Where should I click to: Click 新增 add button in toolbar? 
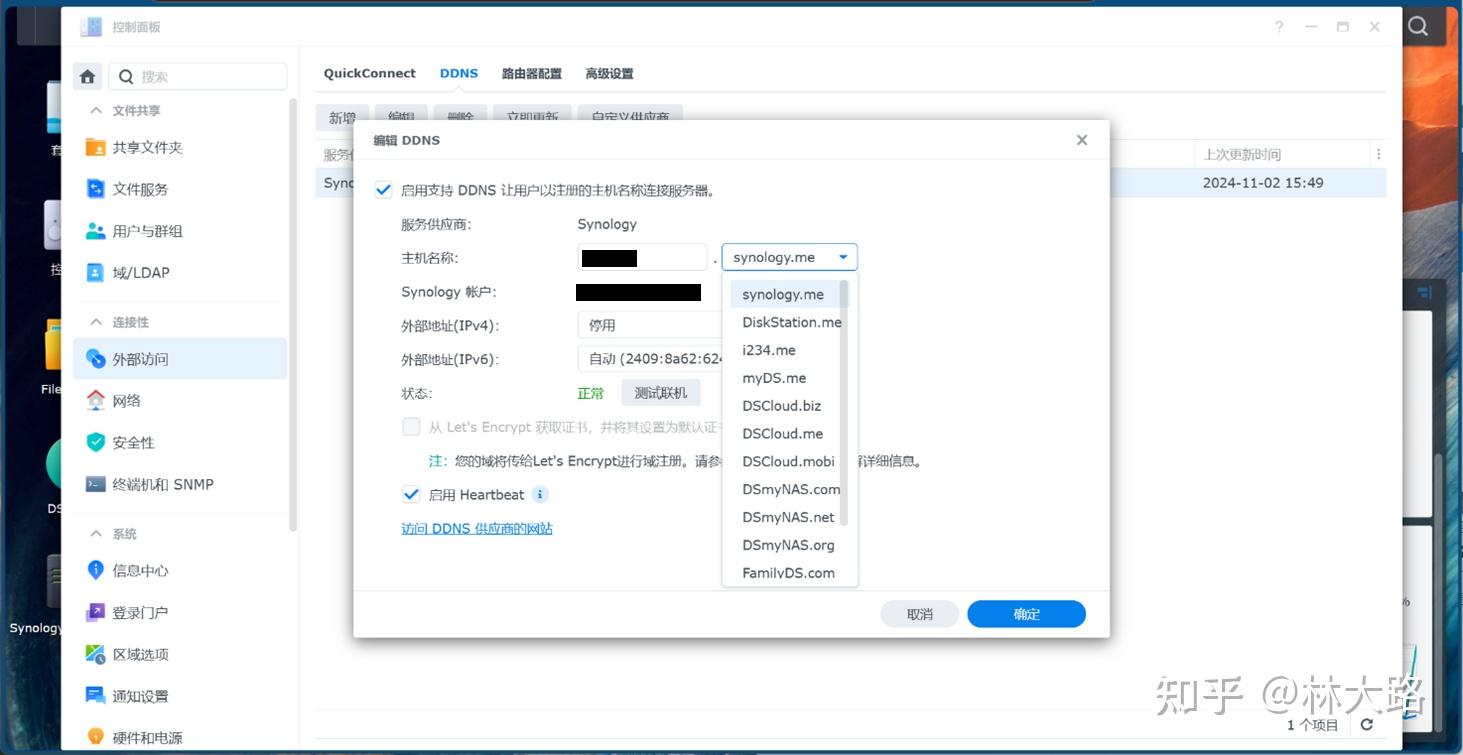tap(342, 117)
